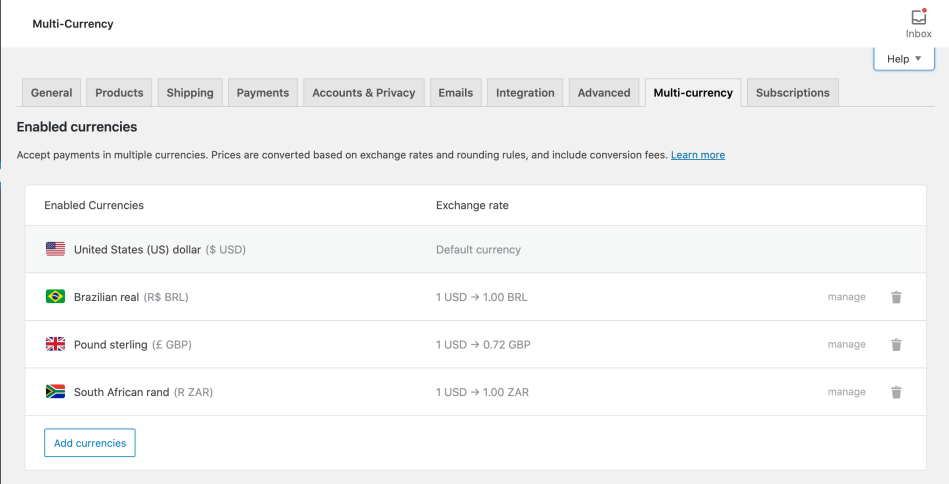This screenshot has width=949, height=484.
Task: Manage the Brazilian real settings
Action: (x=846, y=297)
